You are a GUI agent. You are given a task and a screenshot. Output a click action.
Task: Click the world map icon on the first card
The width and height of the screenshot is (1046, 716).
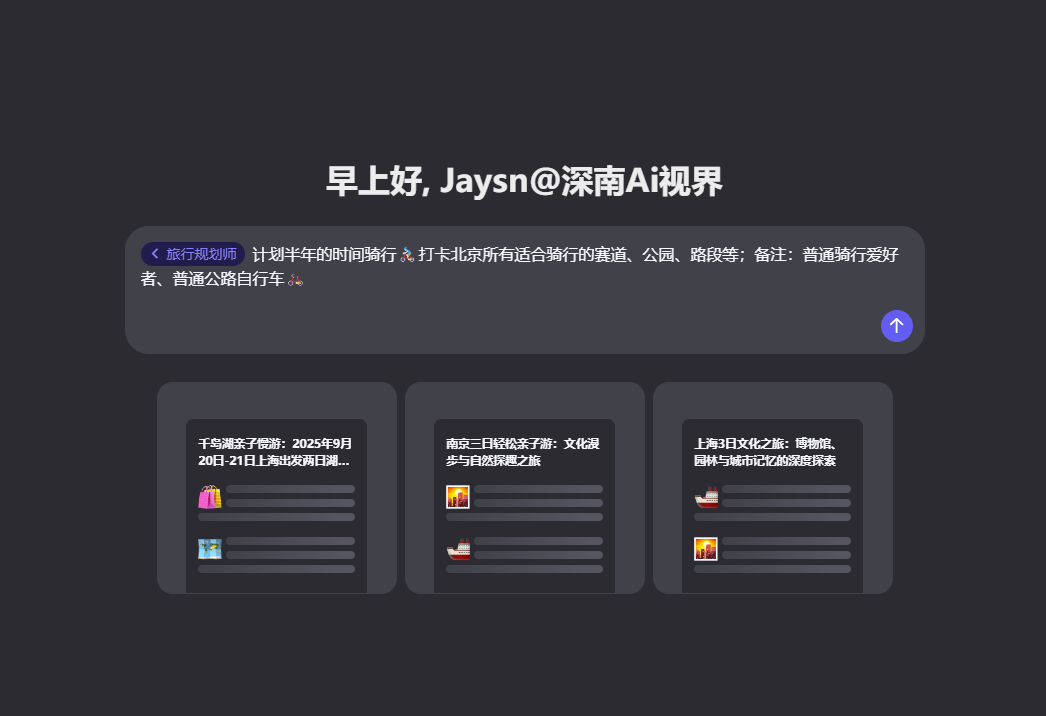tap(210, 548)
